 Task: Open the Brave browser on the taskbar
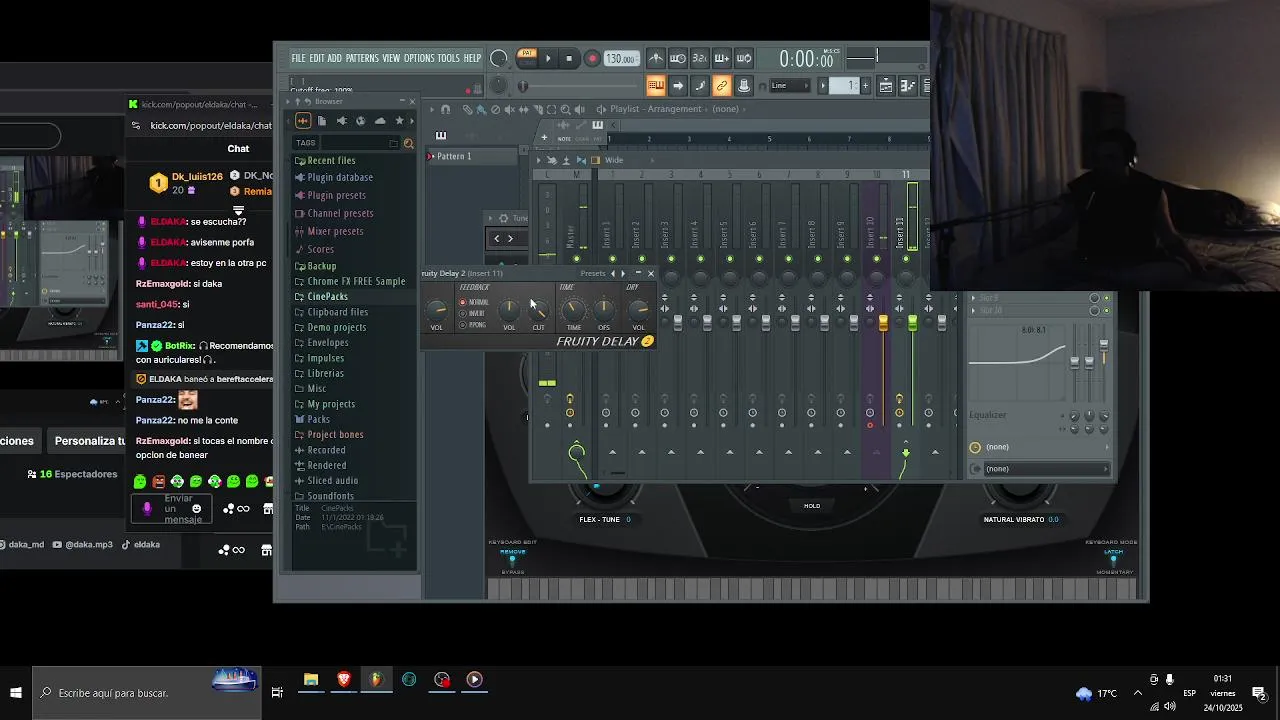tap(344, 680)
